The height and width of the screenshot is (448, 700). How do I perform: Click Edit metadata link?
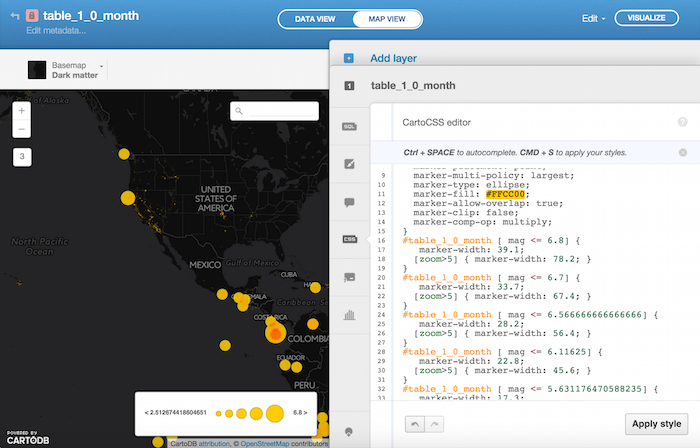click(56, 30)
